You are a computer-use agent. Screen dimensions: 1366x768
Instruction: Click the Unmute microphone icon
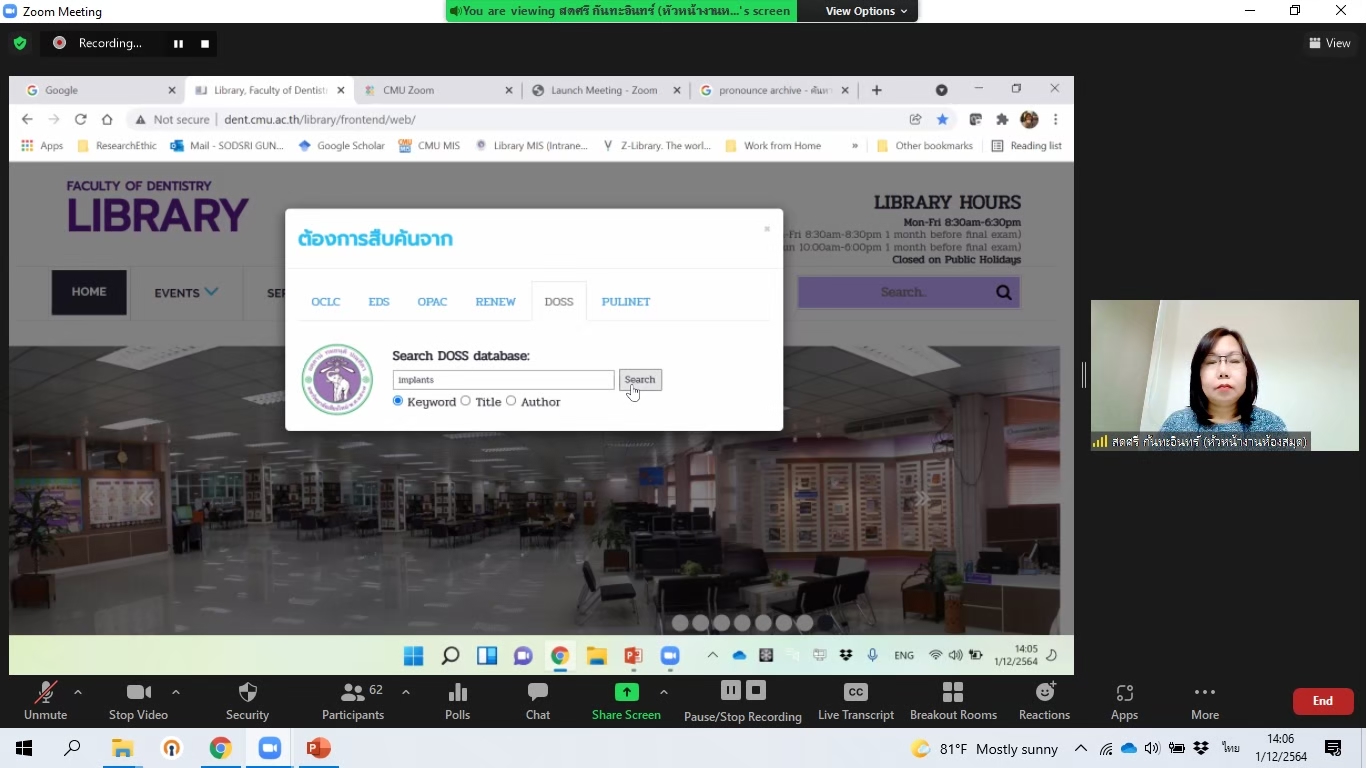[45, 693]
